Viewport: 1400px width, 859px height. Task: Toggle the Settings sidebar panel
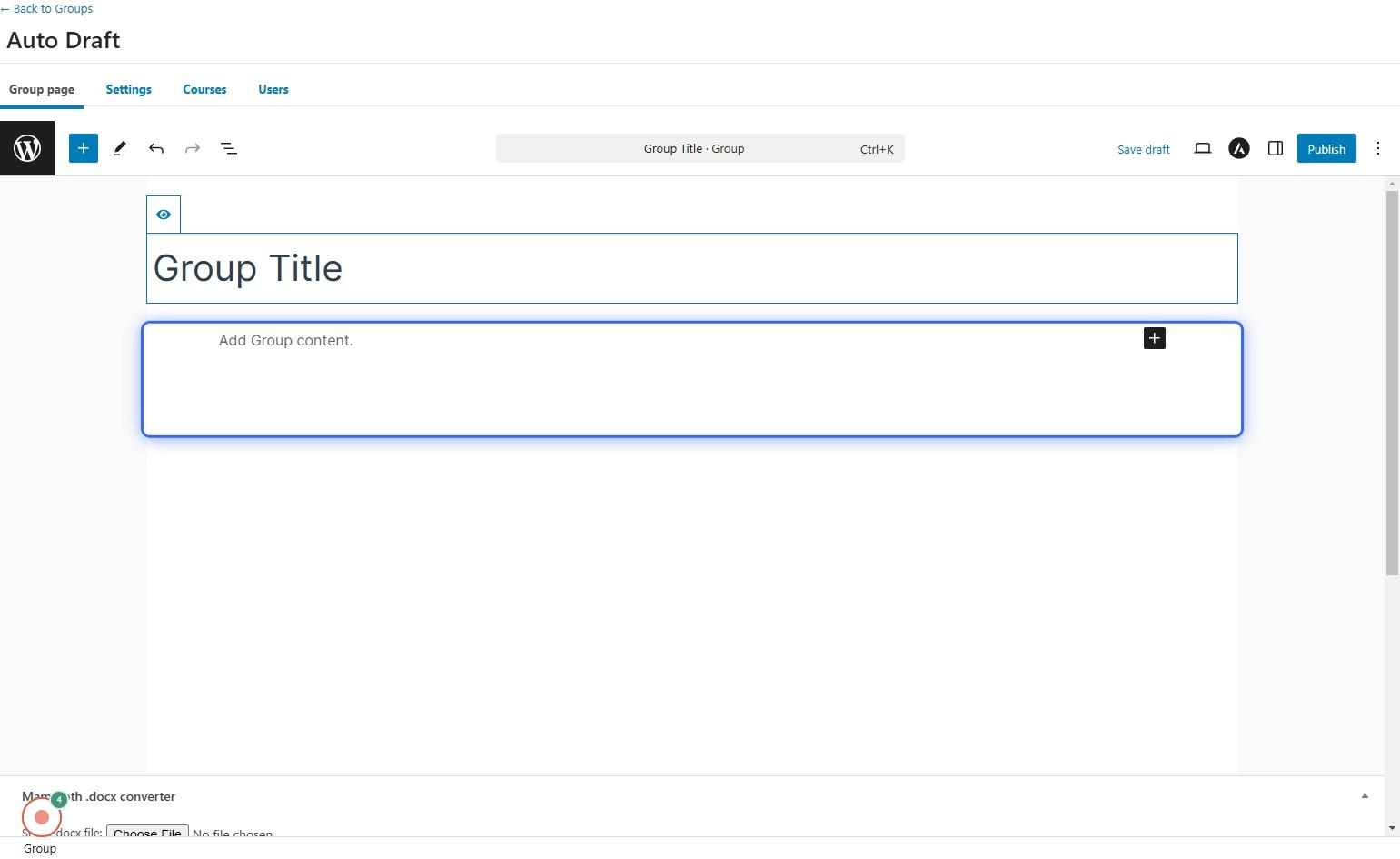[1275, 148]
